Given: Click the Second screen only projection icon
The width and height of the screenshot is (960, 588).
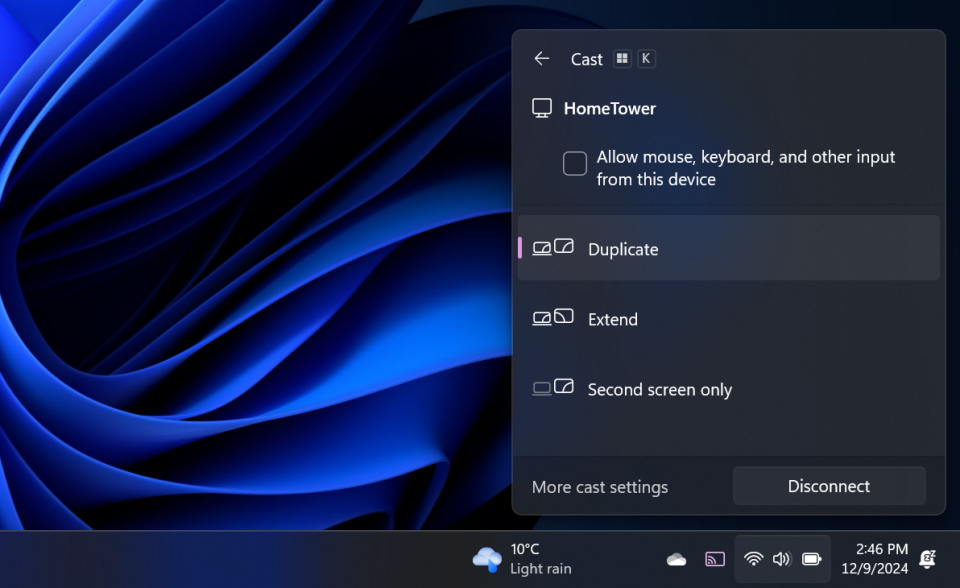Looking at the screenshot, I should click(552, 387).
